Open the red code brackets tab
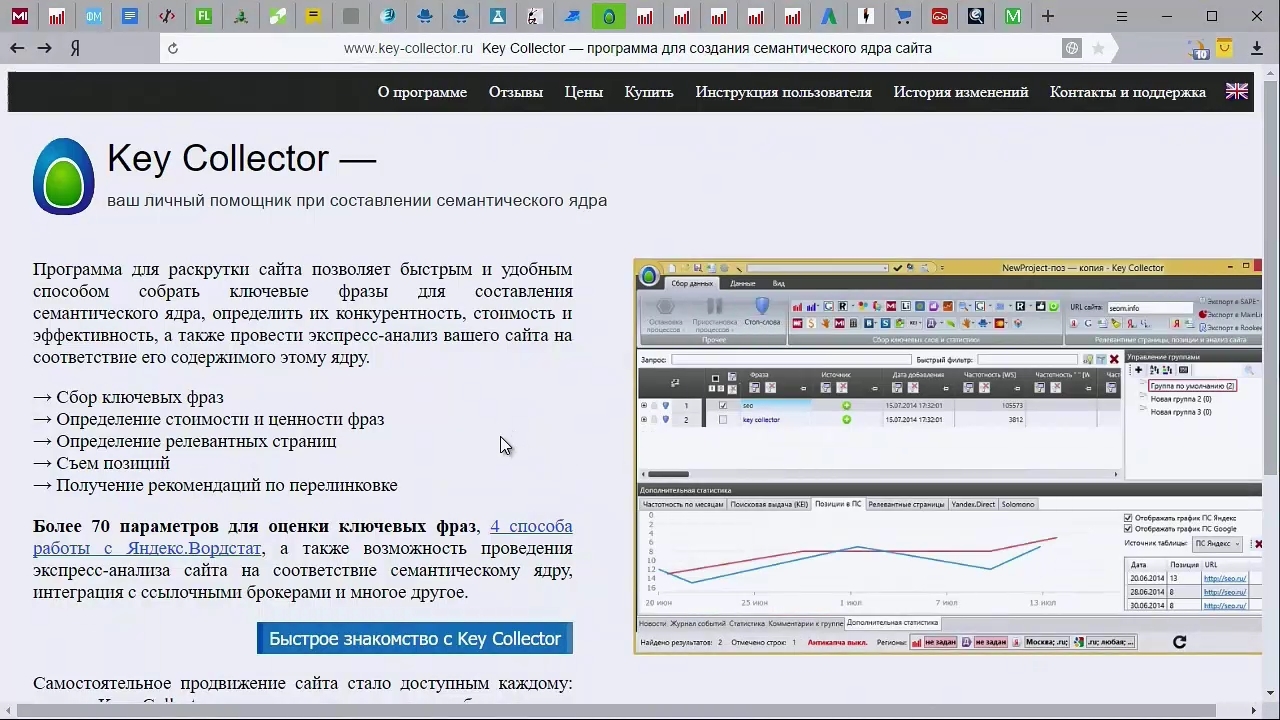Screen dimensions: 1280x720 167,16
